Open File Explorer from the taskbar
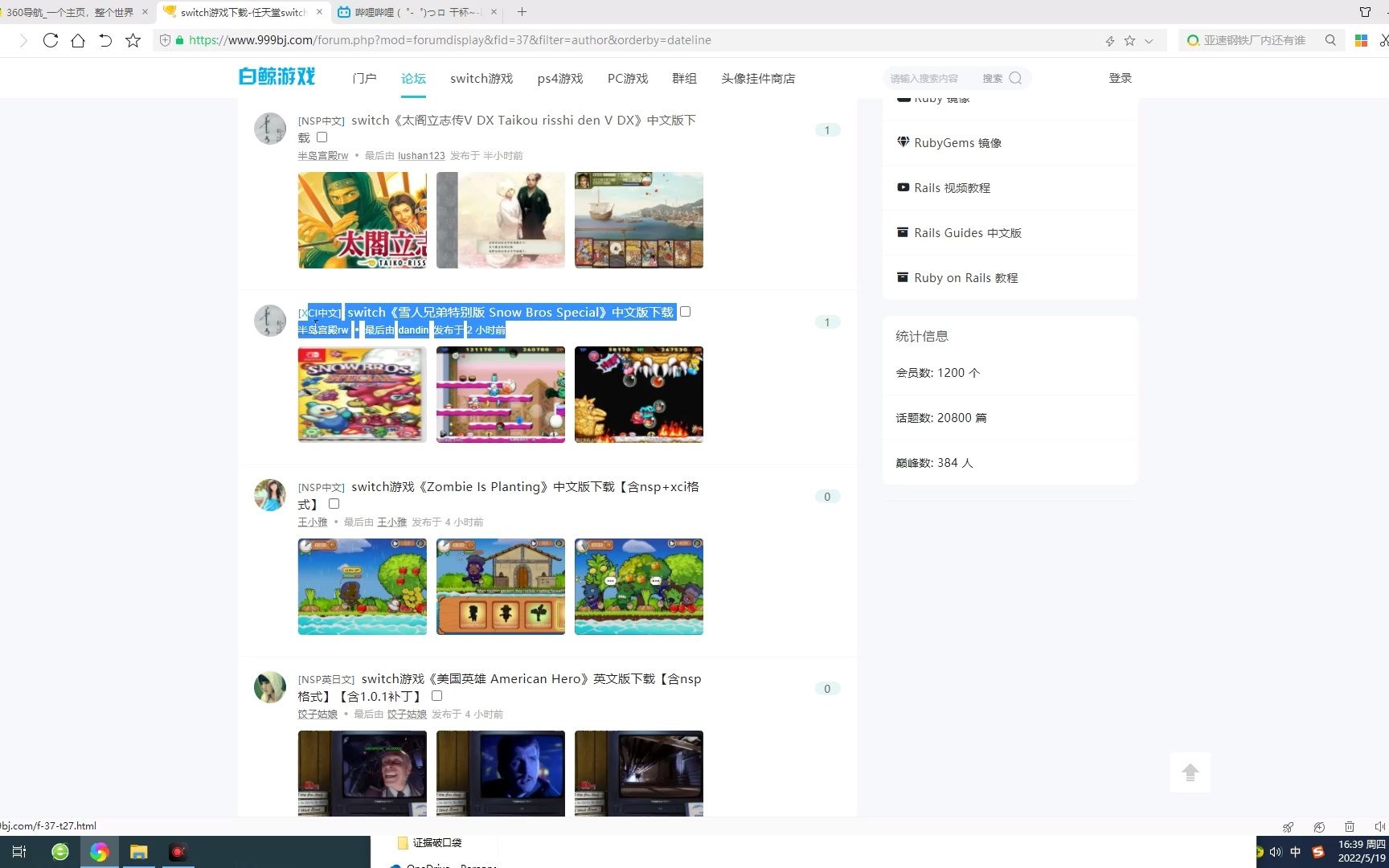Image resolution: width=1389 pixels, height=868 pixels. point(139,852)
